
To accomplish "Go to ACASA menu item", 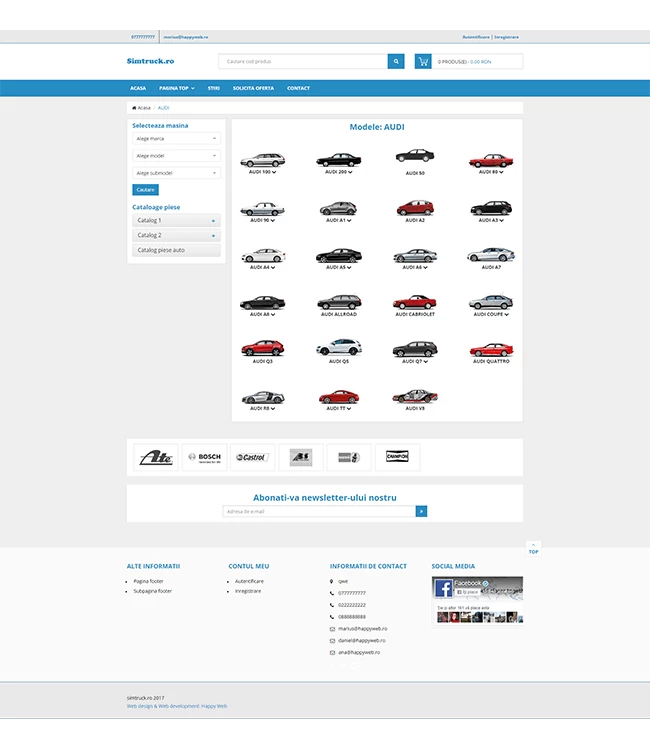I will pyautogui.click(x=138, y=88).
